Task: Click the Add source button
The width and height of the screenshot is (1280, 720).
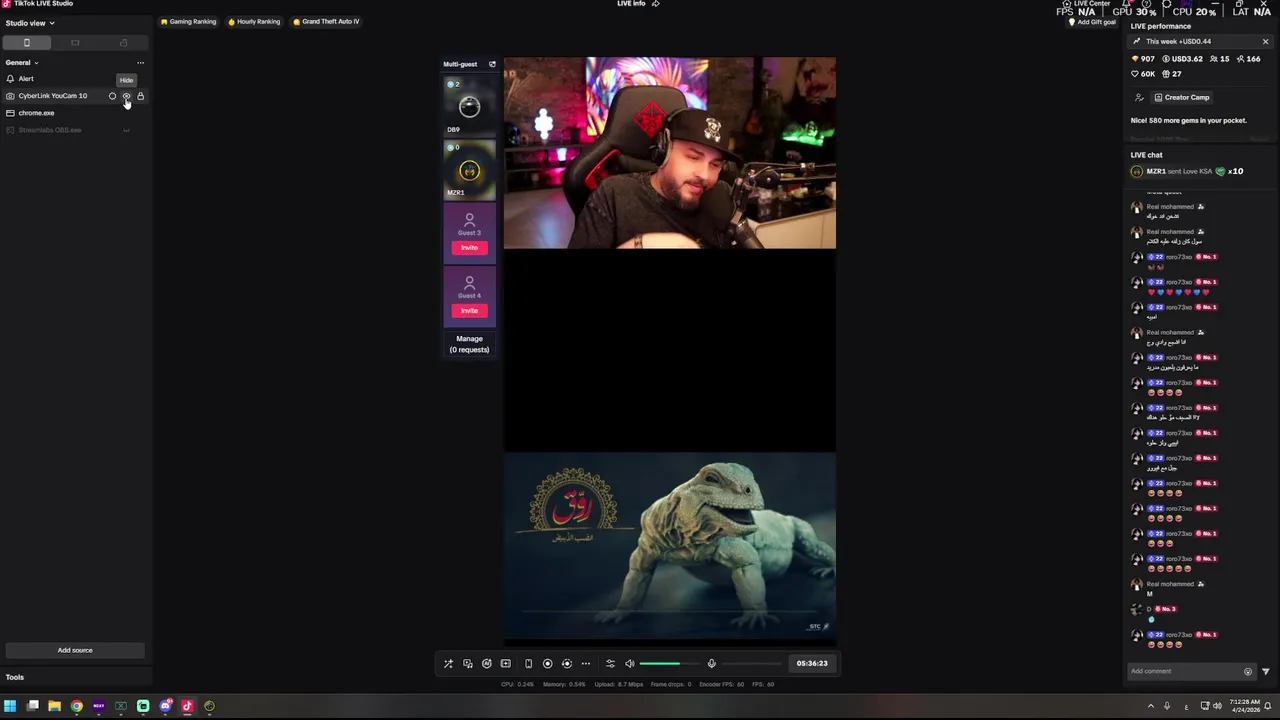Action: 75,650
